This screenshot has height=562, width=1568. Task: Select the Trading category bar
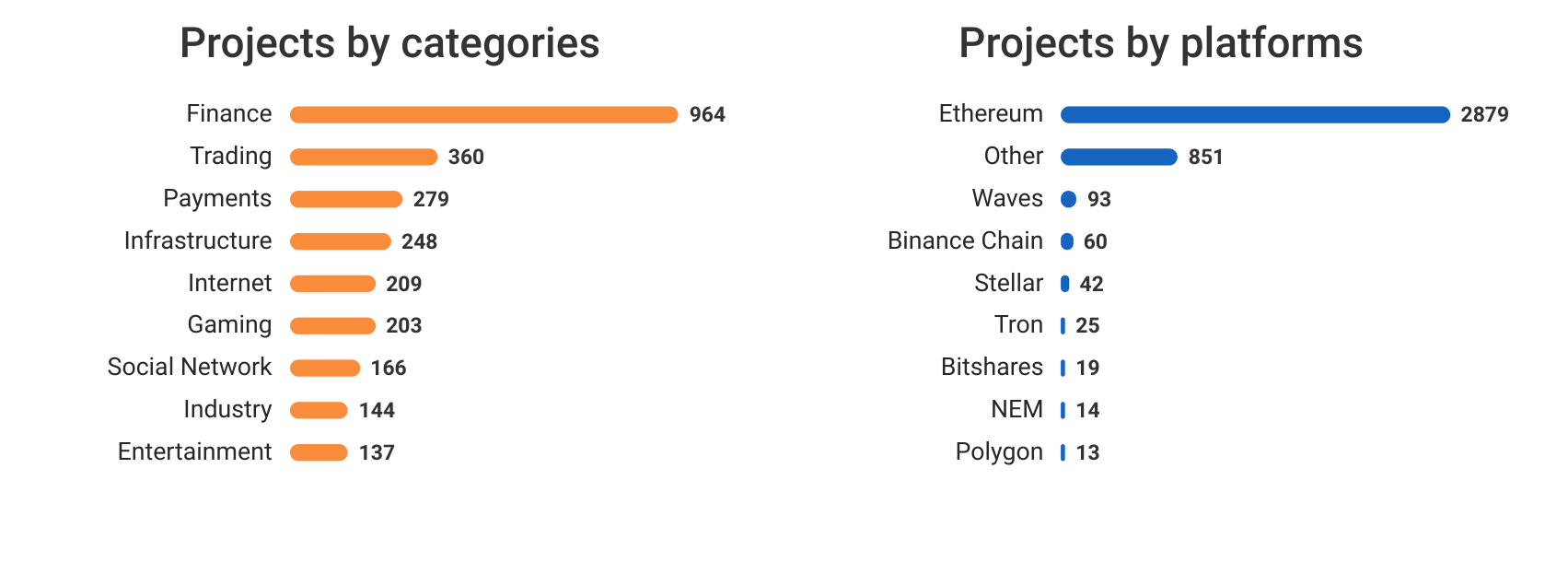point(364,157)
